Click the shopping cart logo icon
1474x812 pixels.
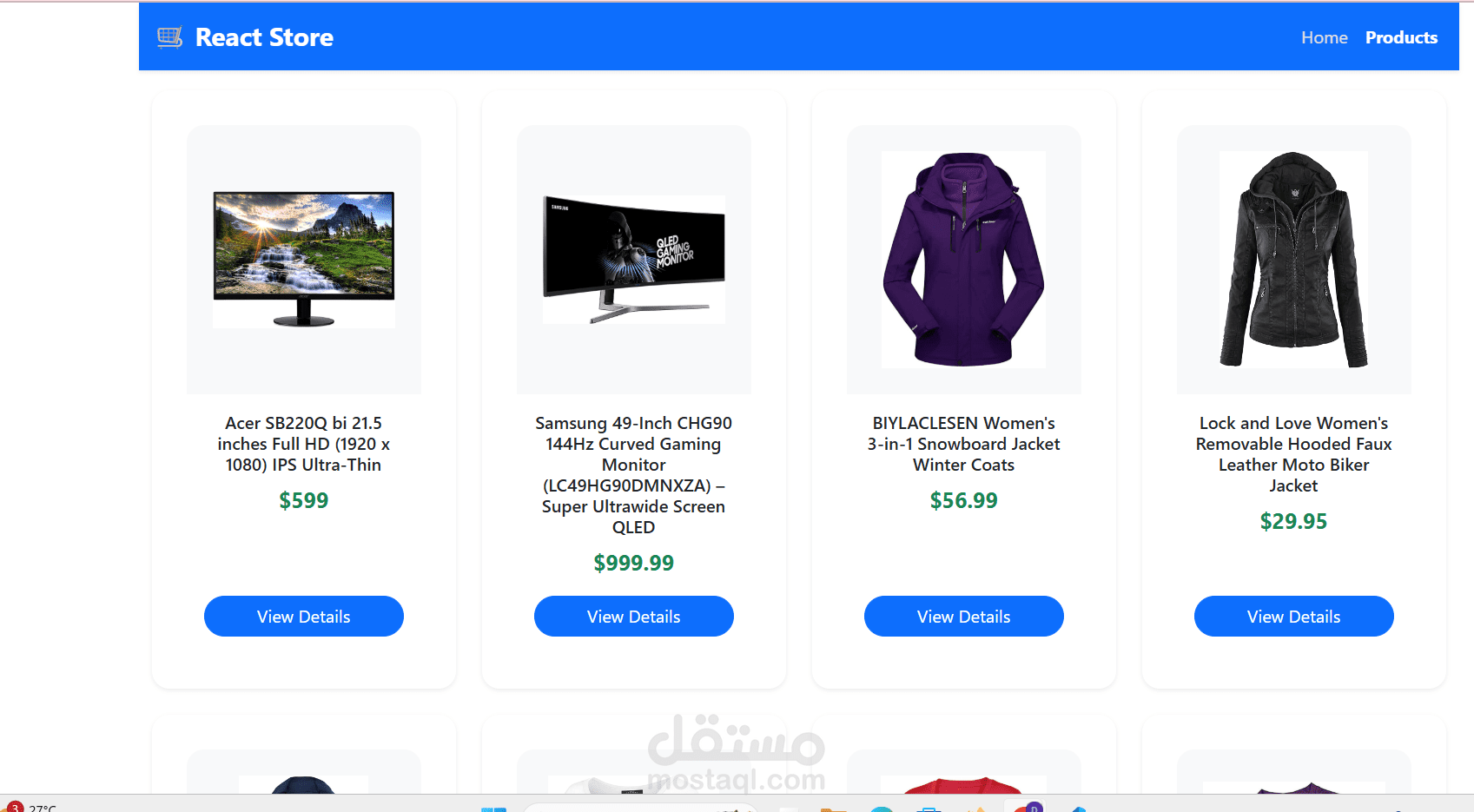(170, 37)
